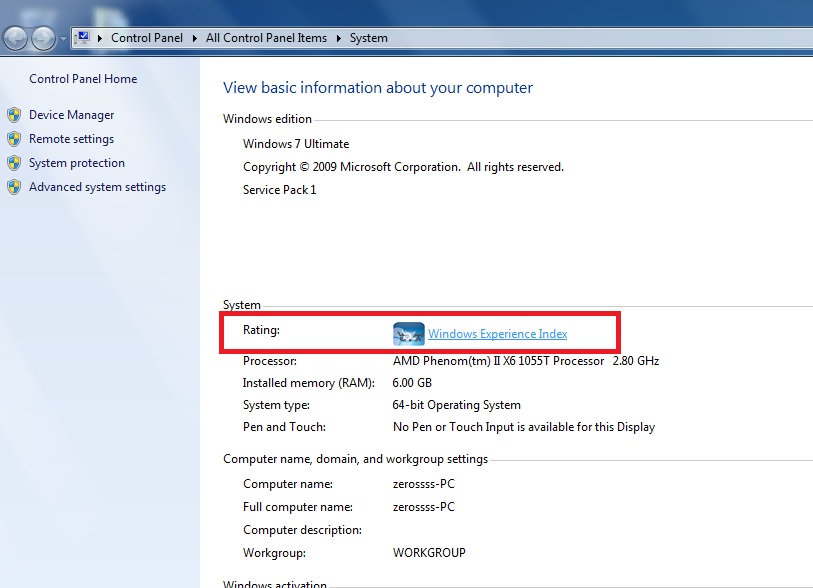This screenshot has width=813, height=588.
Task: Click the rating score icon
Action: (409, 334)
